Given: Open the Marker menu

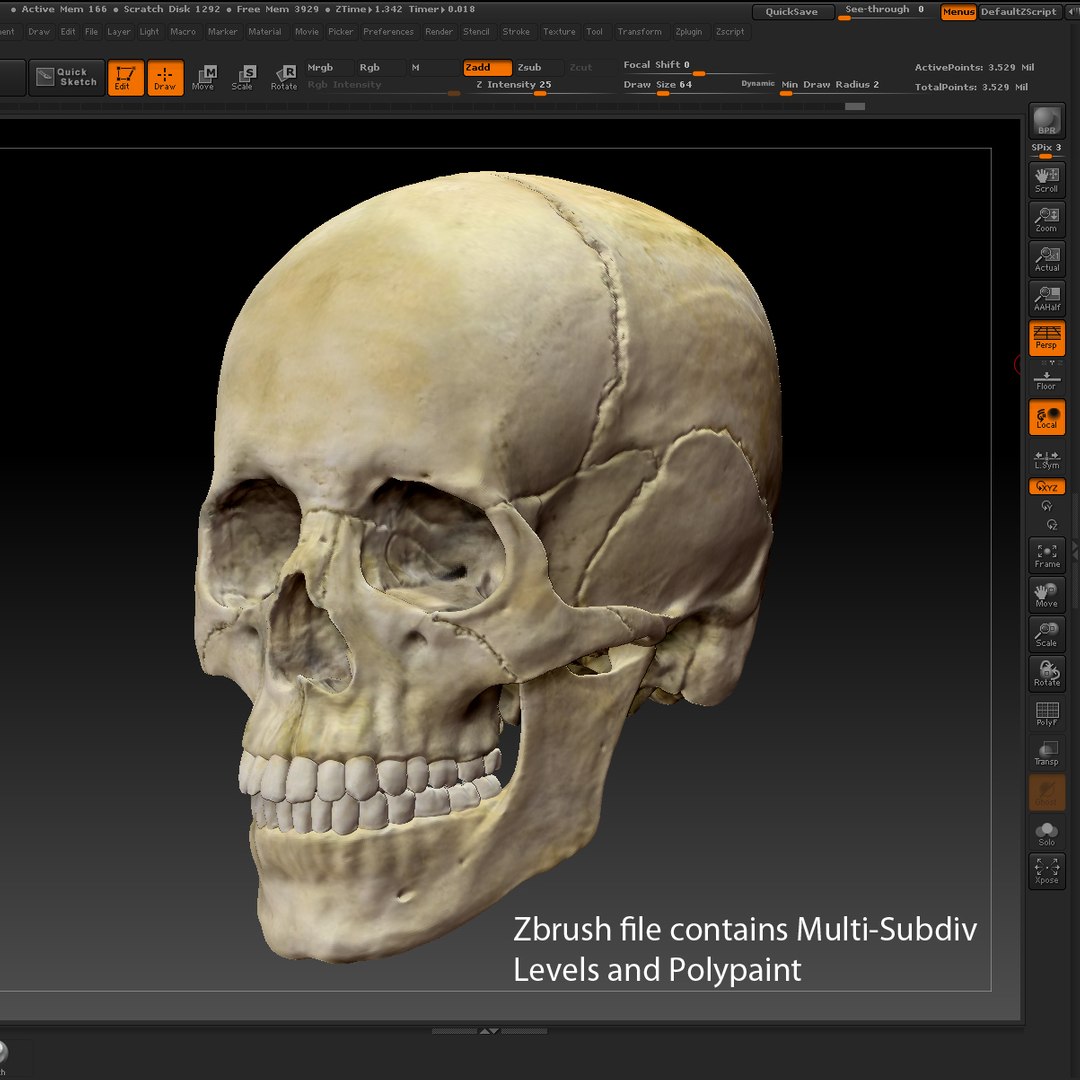Looking at the screenshot, I should tap(222, 32).
